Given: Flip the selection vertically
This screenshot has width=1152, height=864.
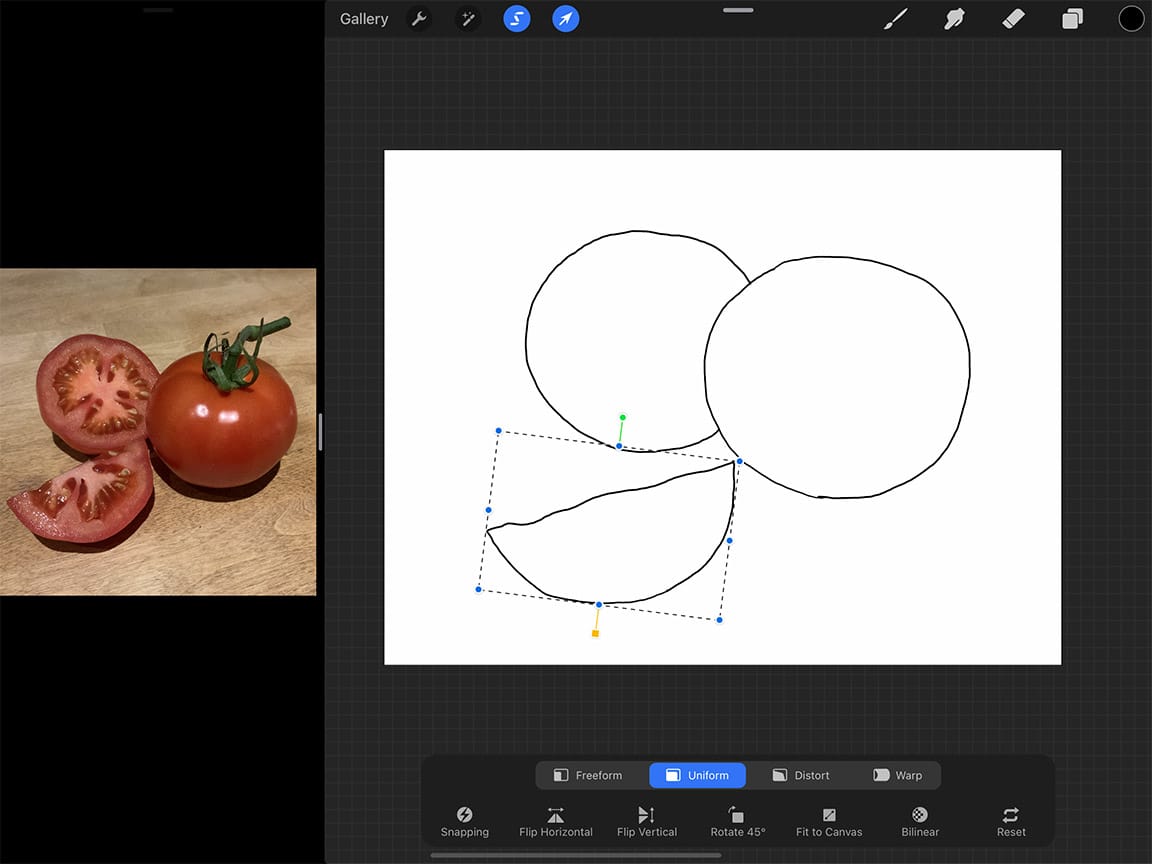Looking at the screenshot, I should [x=646, y=822].
